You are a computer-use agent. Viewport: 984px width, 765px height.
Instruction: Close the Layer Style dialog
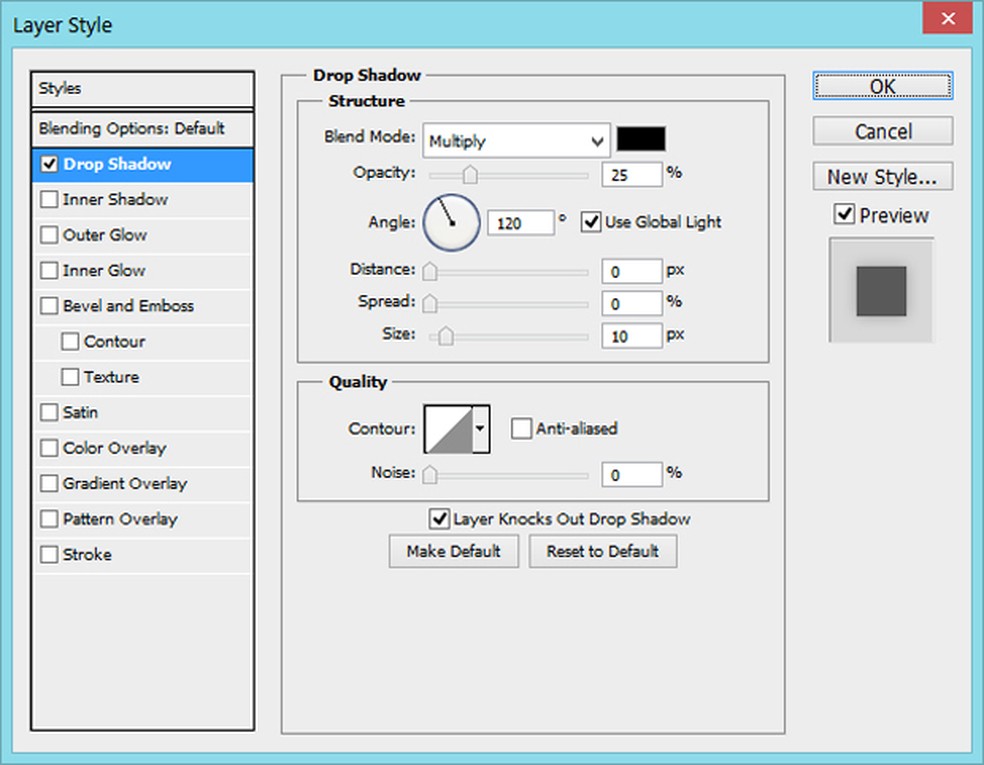[946, 20]
